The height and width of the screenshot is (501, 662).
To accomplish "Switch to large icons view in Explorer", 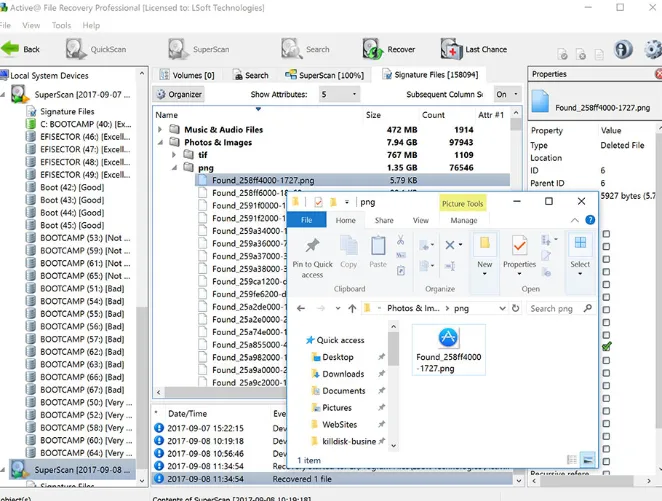I will click(x=588, y=460).
